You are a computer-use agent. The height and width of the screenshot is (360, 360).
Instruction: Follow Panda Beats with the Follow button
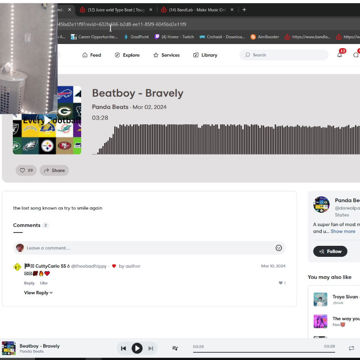[x=330, y=251]
